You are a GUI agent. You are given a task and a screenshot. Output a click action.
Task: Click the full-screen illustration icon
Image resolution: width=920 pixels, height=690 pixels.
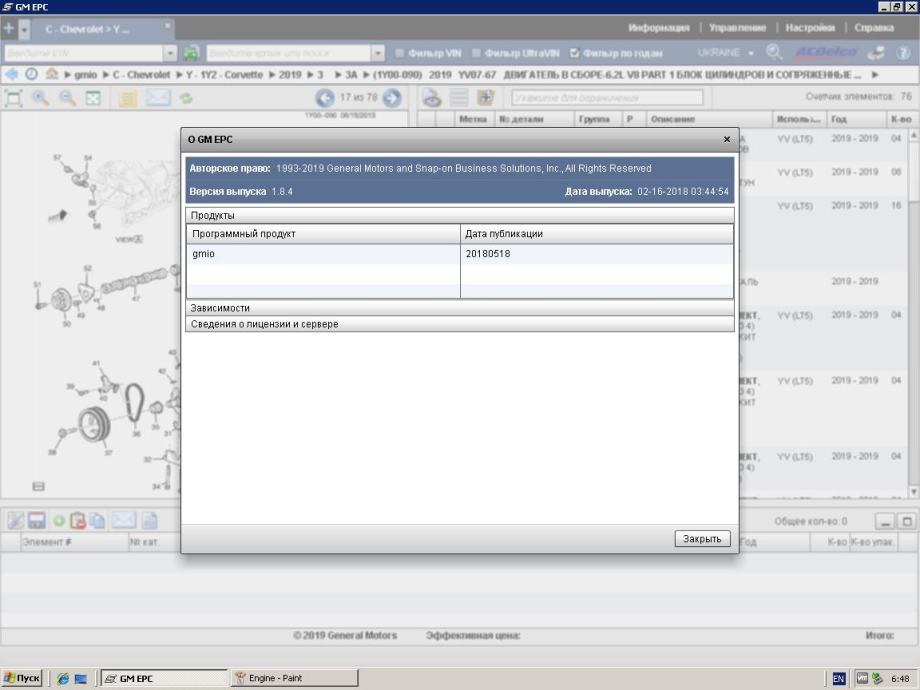coord(93,98)
